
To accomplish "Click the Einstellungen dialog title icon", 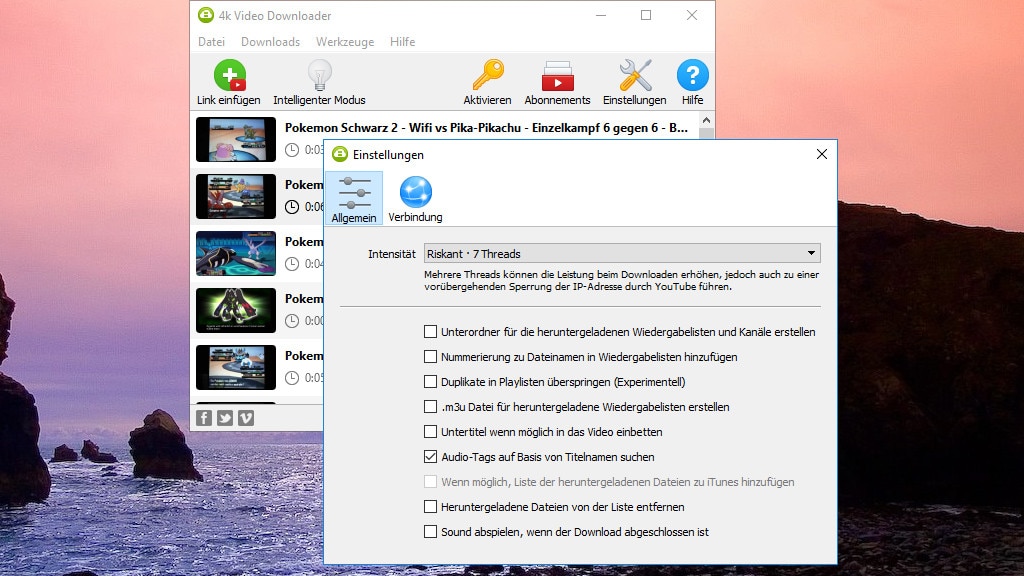I will tap(340, 154).
